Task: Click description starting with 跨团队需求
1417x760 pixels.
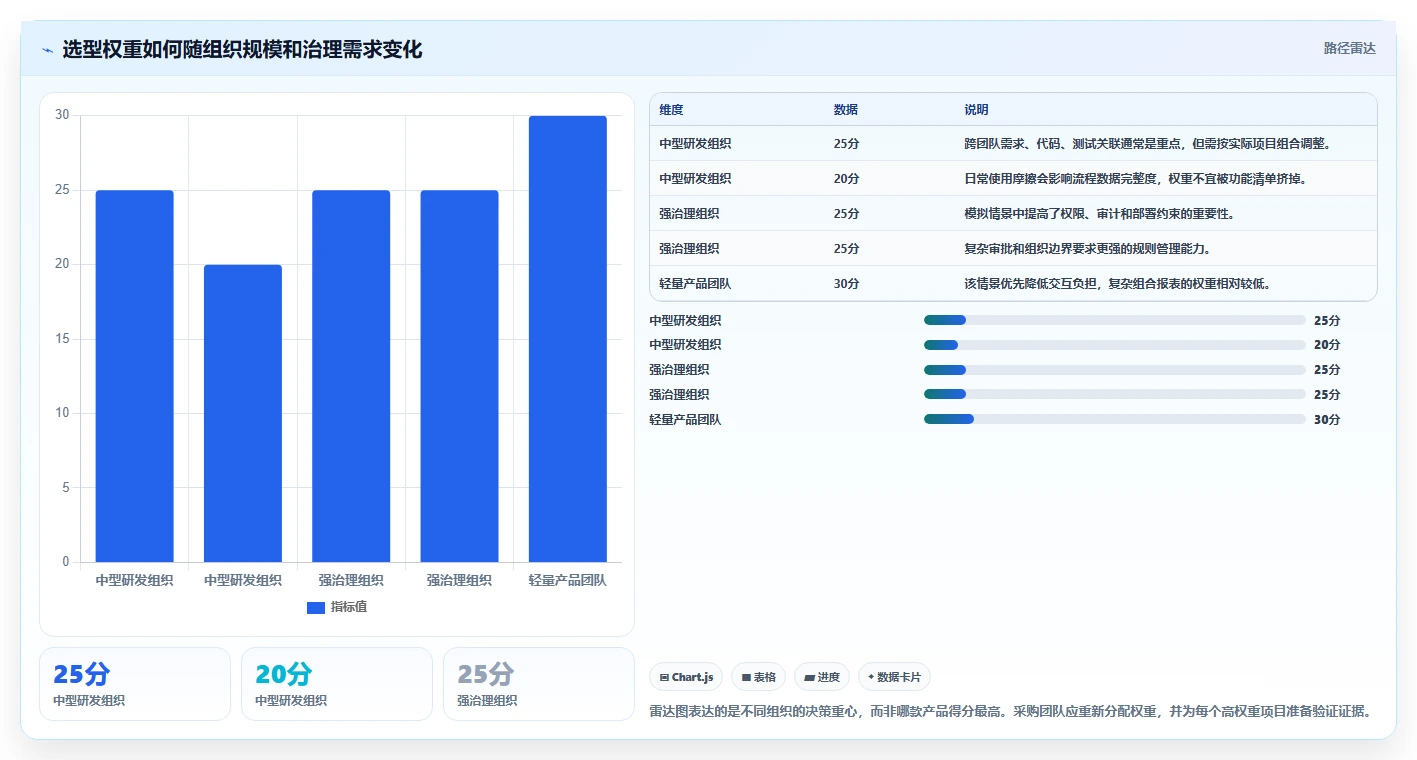Action: [x=1147, y=144]
